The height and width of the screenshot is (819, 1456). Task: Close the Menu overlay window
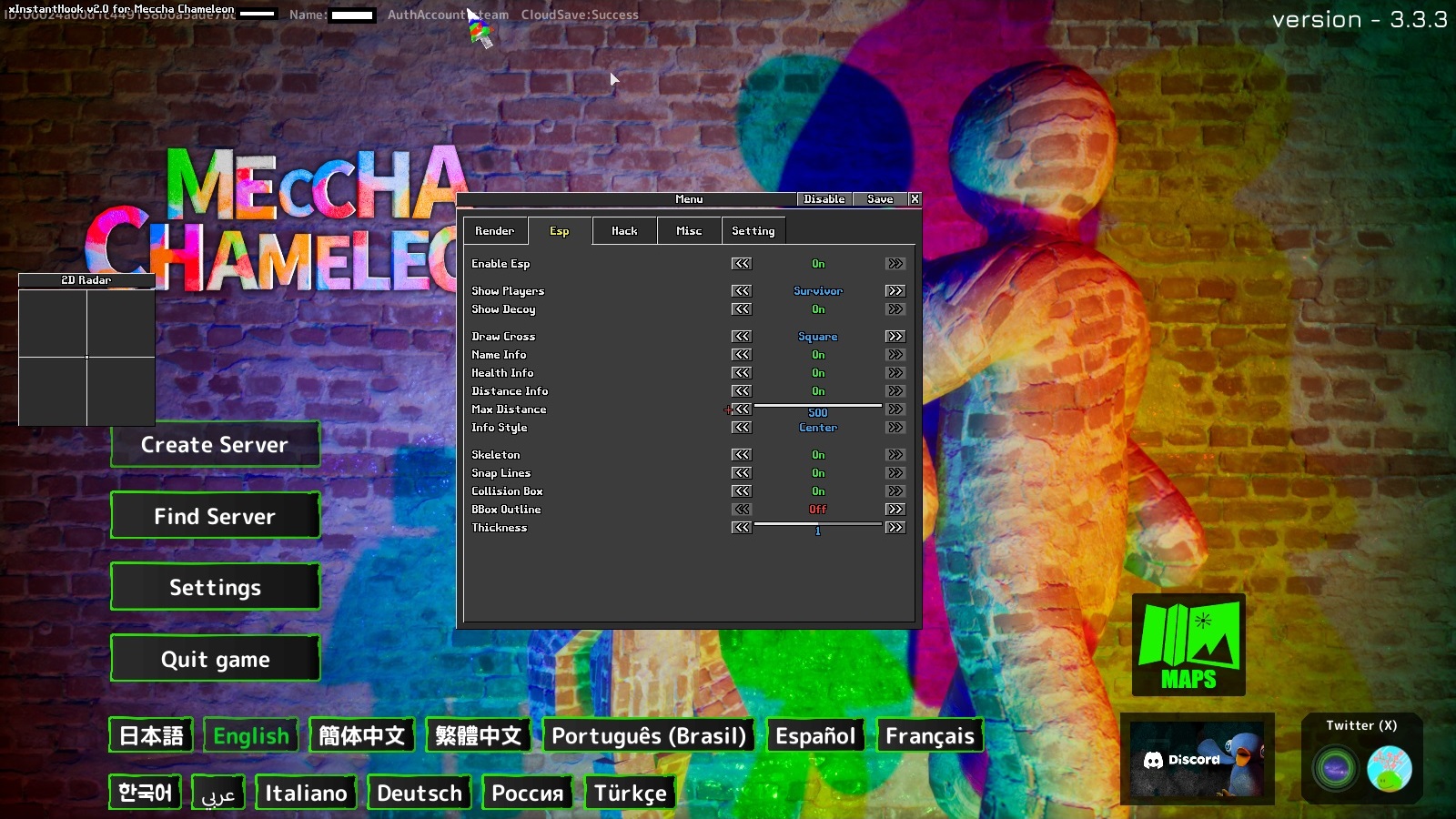[x=915, y=199]
